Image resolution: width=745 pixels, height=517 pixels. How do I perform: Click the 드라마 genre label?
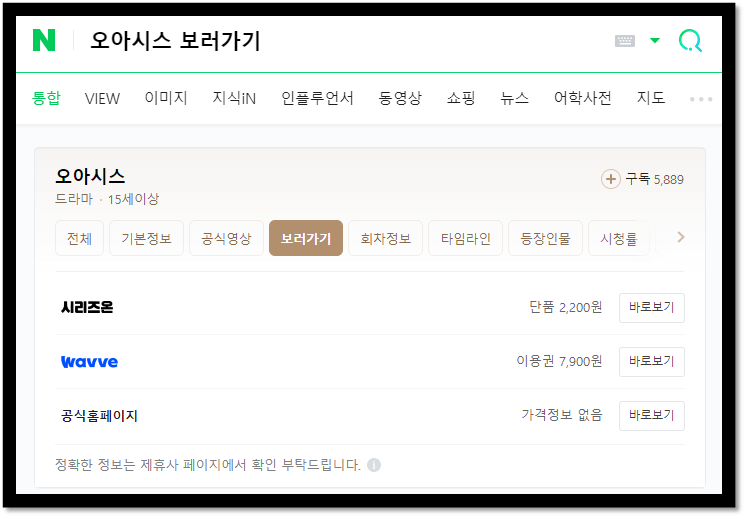tap(74, 199)
